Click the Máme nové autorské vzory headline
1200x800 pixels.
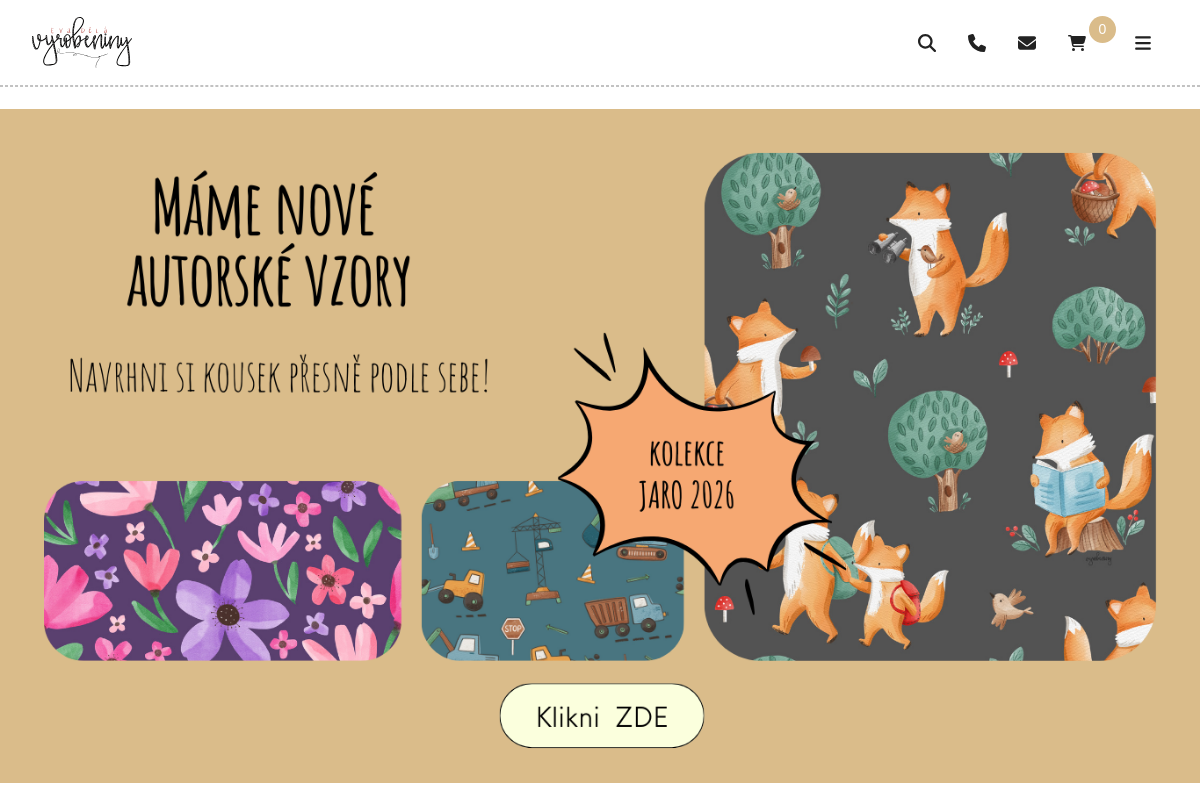pos(269,241)
